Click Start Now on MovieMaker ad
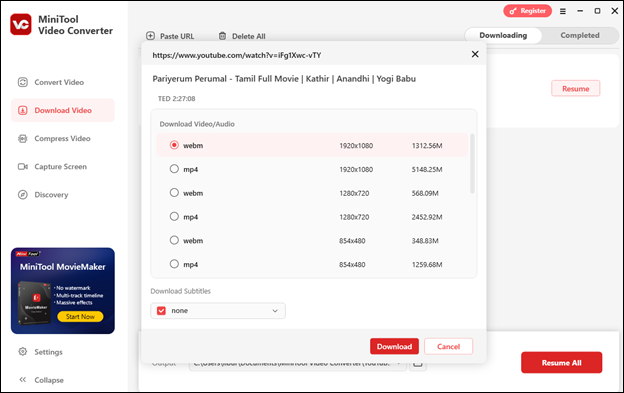 point(80,317)
